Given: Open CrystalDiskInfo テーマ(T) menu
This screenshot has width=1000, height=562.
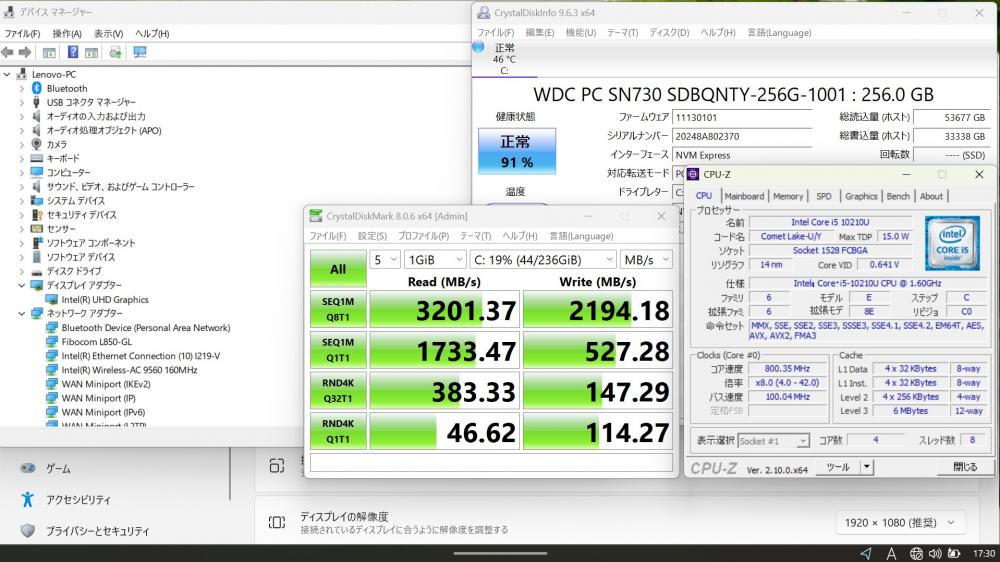Looking at the screenshot, I should 622,33.
